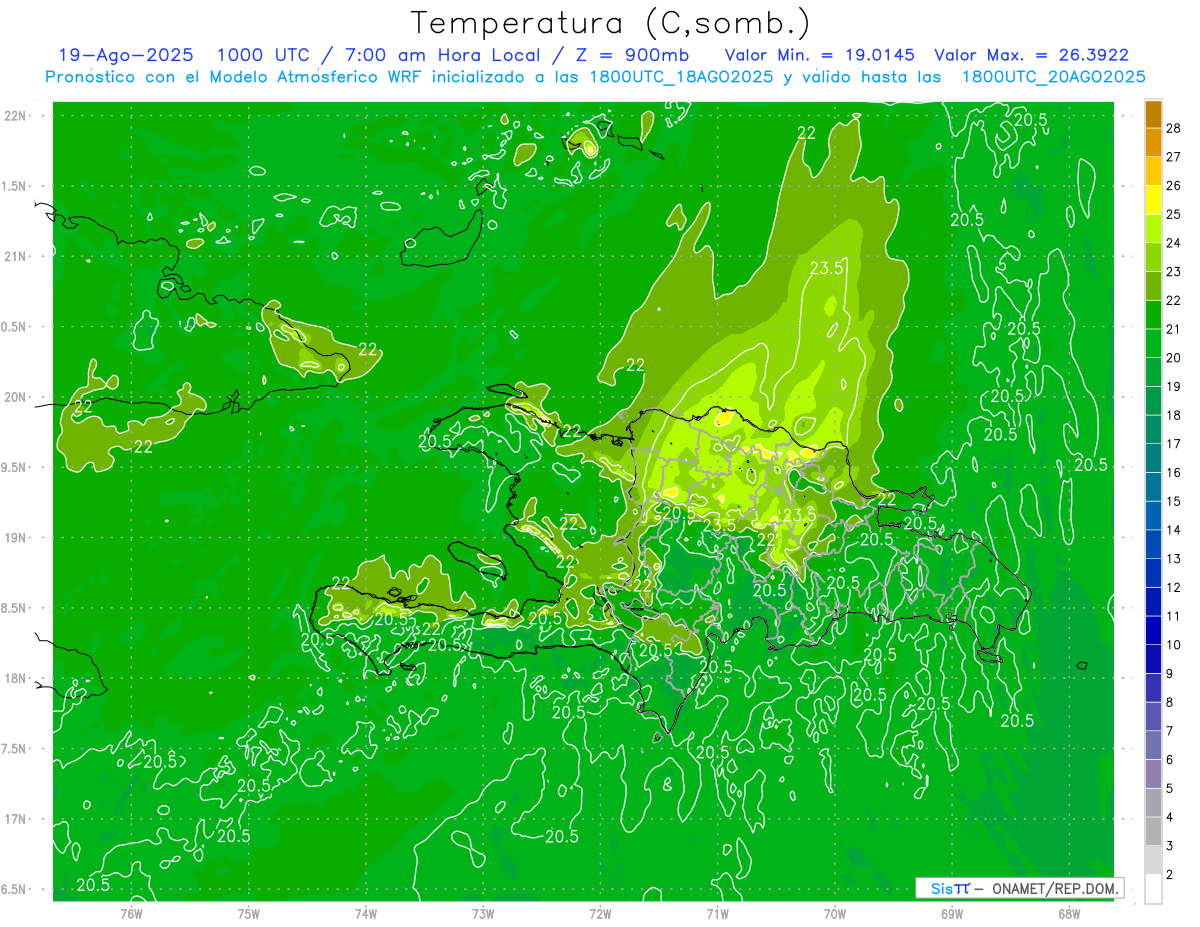Click the "7.5N" latitude axis label
1200x927 pixels.
(15, 749)
